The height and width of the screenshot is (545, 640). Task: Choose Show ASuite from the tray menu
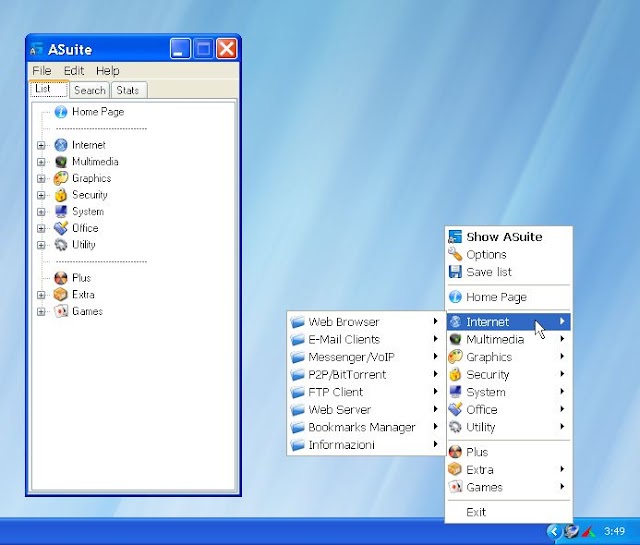click(509, 237)
